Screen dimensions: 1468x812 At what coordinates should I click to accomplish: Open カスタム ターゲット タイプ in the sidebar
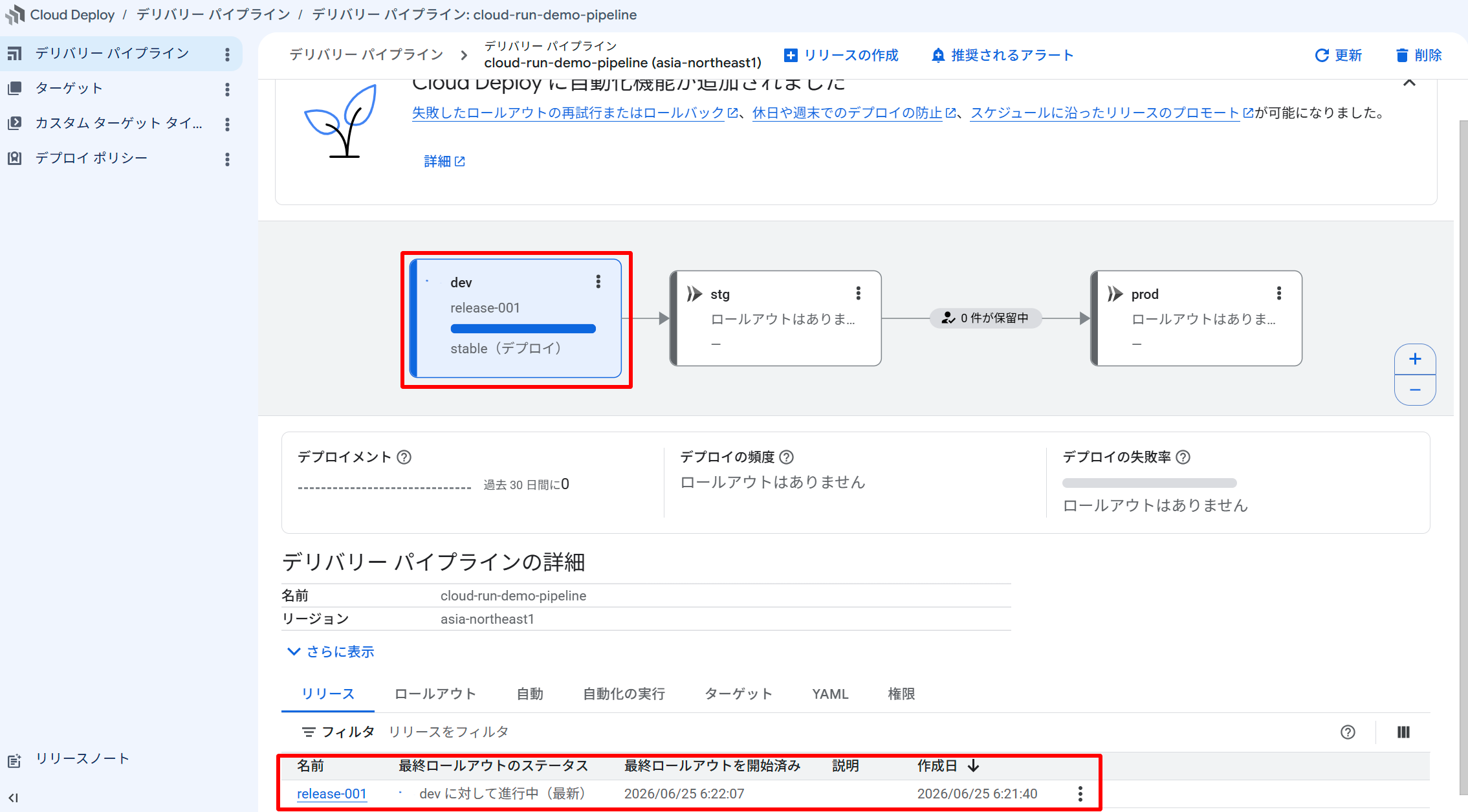pos(118,123)
